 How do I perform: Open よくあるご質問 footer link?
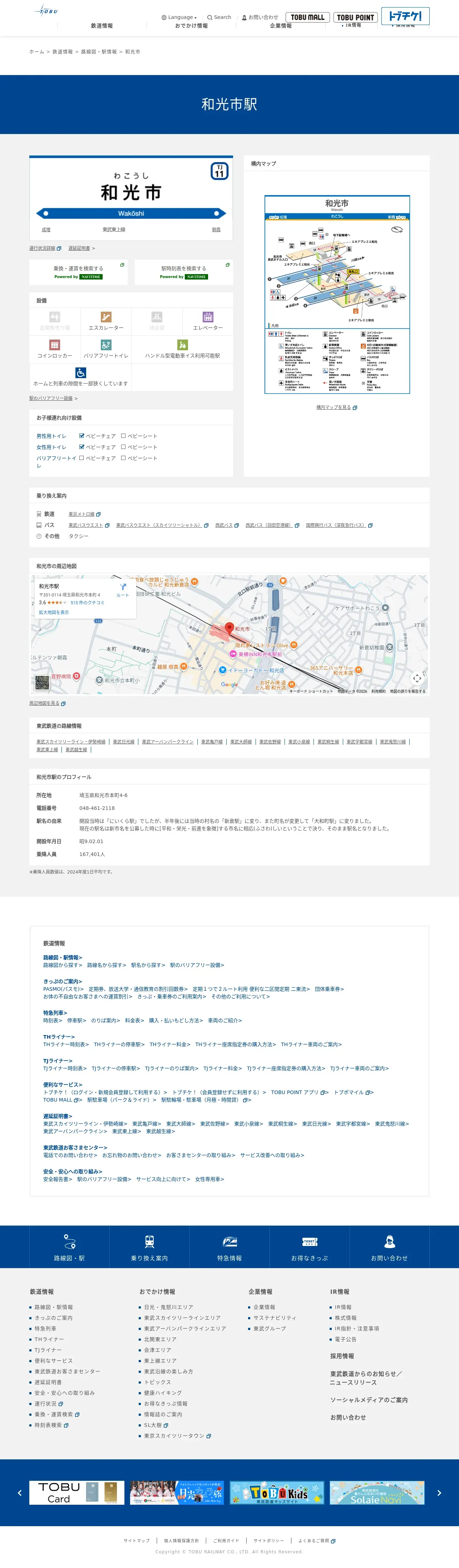[317, 1540]
